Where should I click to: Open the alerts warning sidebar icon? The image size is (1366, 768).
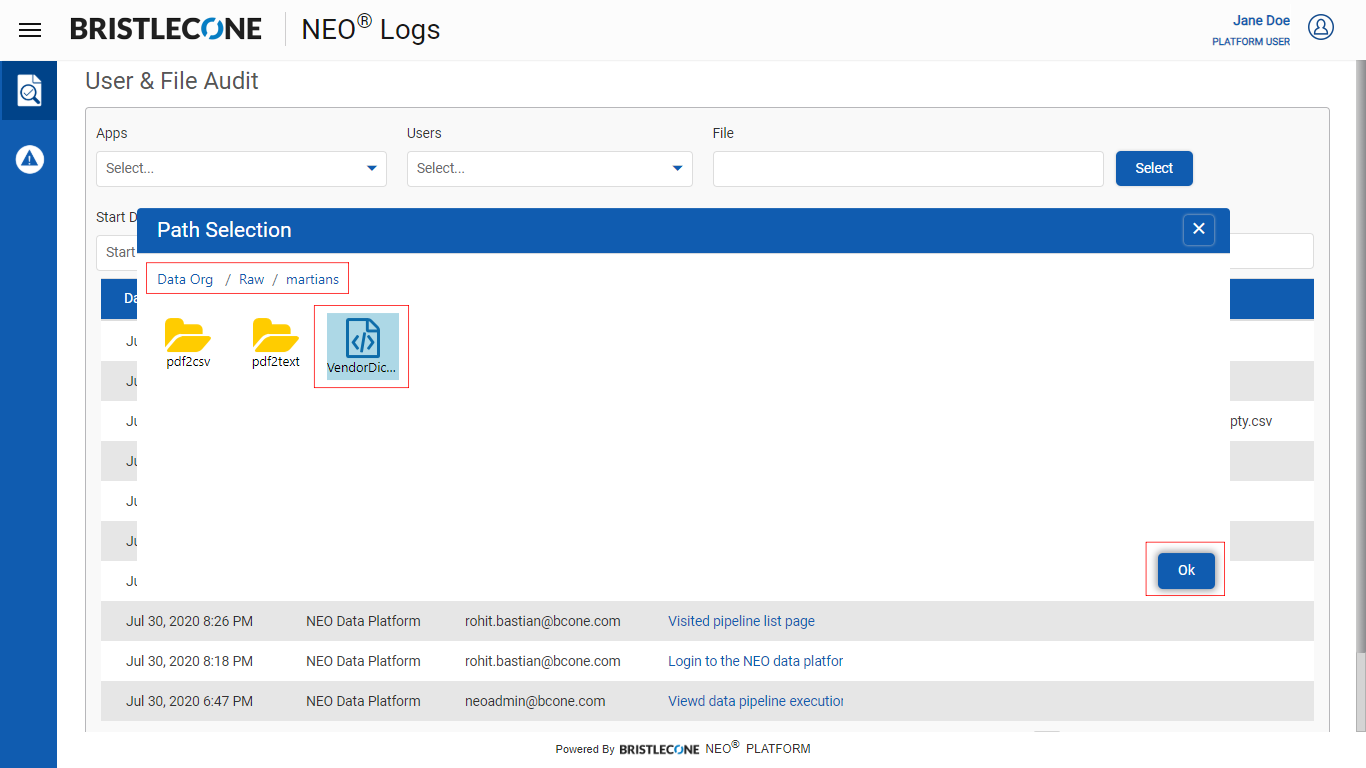click(x=29, y=158)
